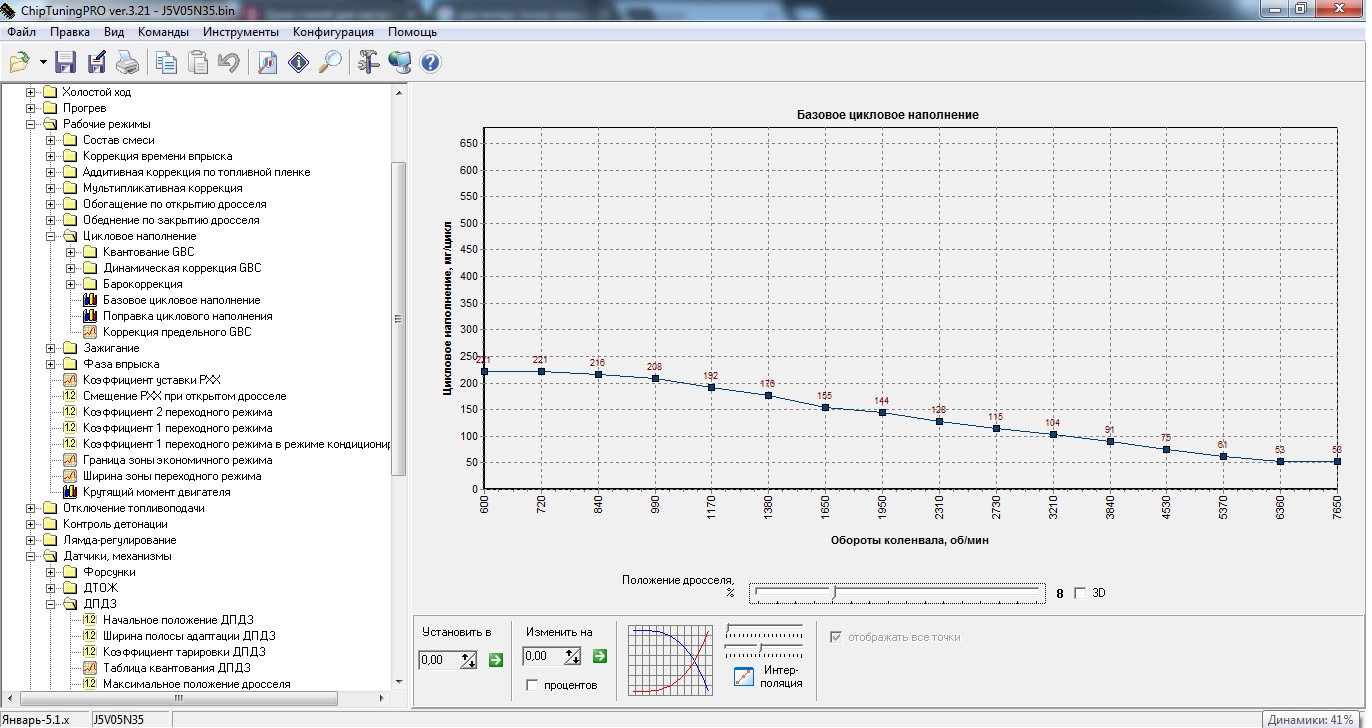Expand the 'Состав смеси' folder
1372x728 pixels.
[51, 140]
